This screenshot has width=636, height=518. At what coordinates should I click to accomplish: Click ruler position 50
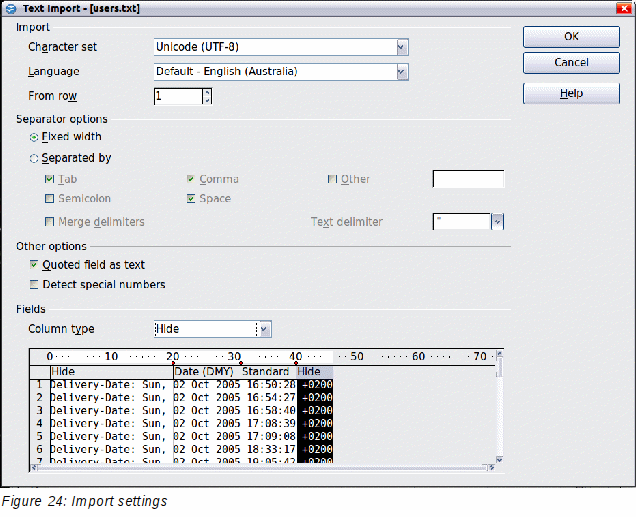(357, 357)
